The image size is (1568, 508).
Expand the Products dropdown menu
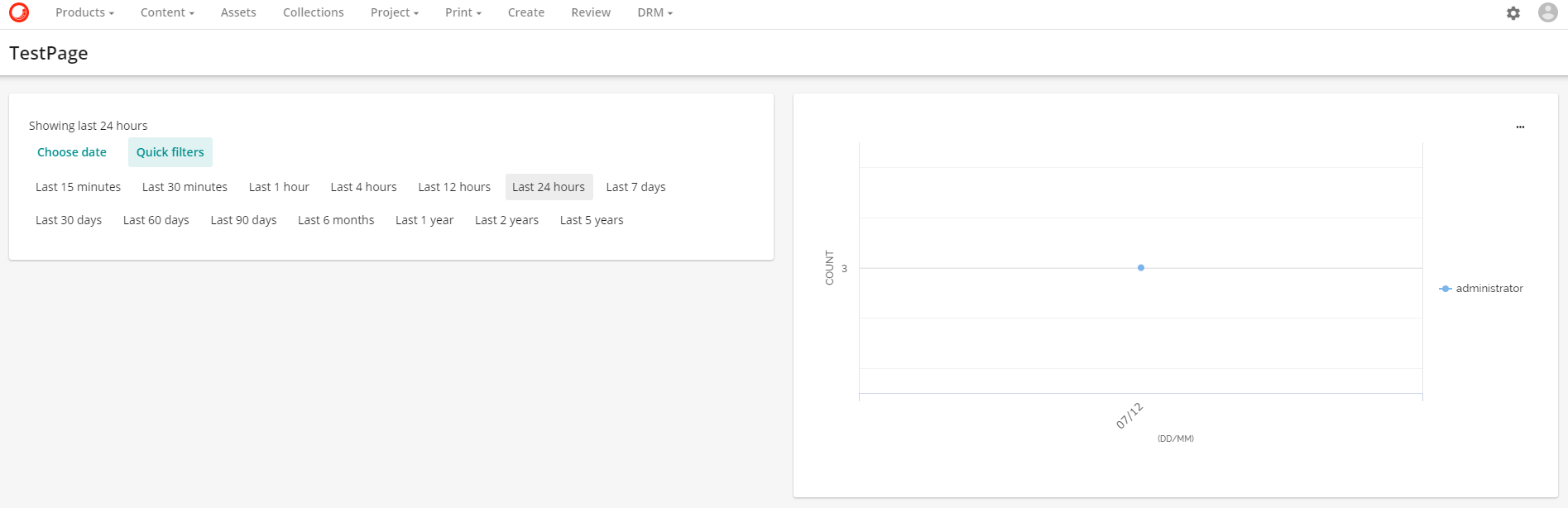[84, 12]
